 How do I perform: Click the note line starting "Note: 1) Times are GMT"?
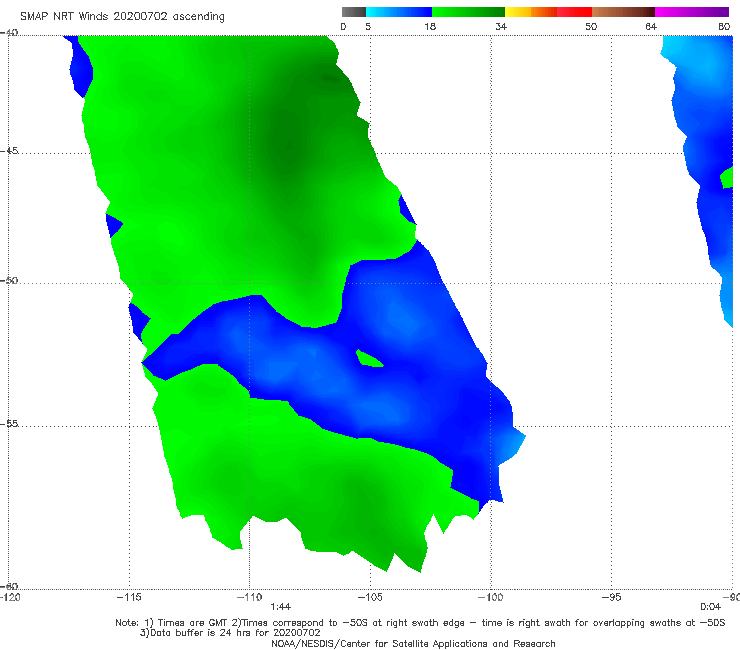(420, 623)
